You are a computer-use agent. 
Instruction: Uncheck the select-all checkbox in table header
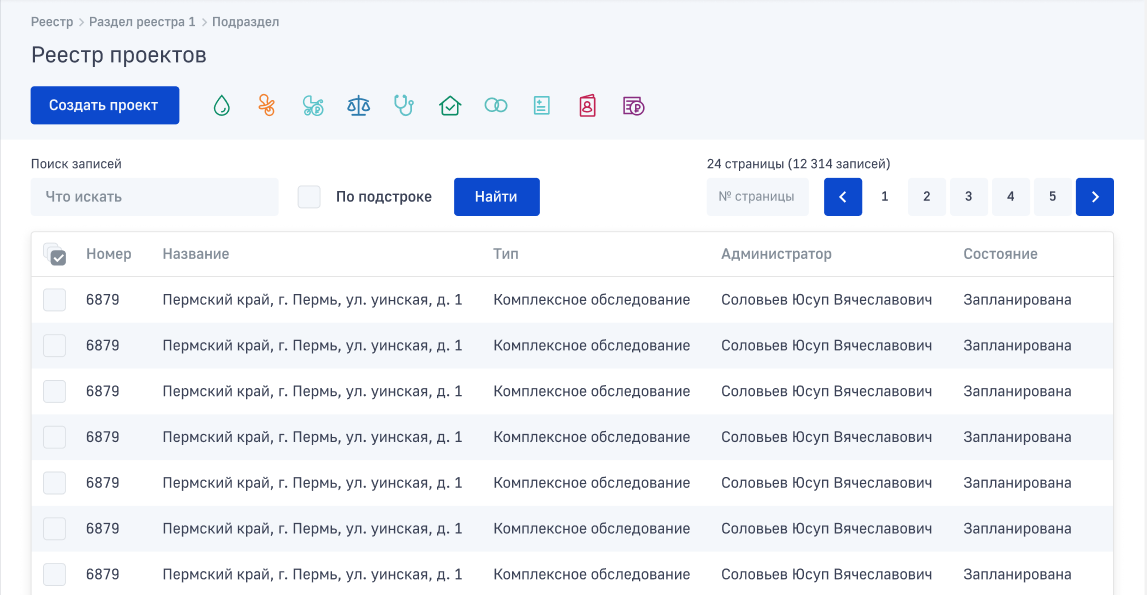click(57, 257)
